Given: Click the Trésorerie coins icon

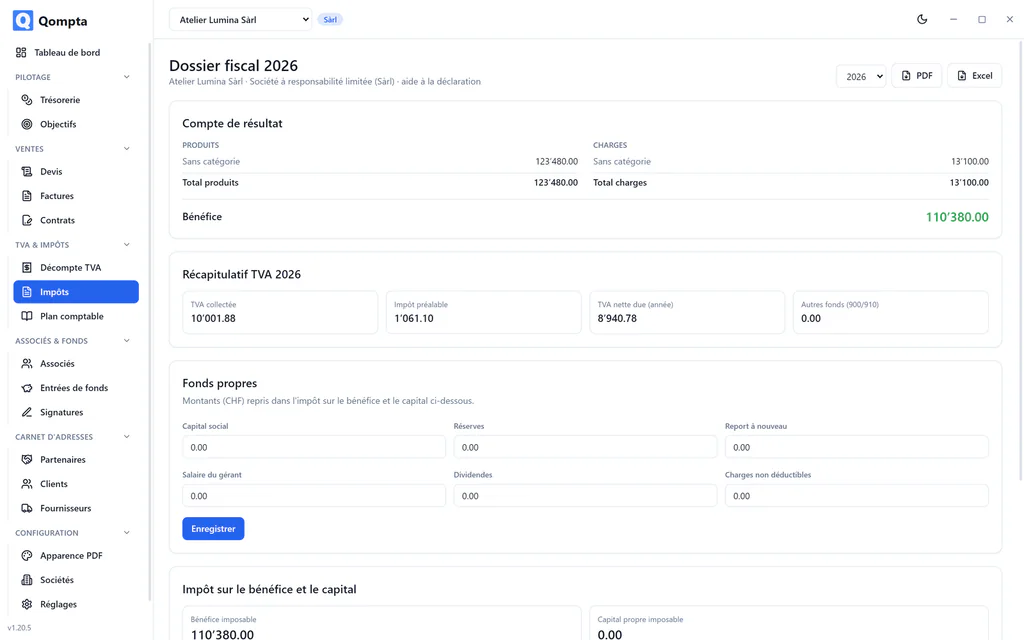Looking at the screenshot, I should [x=27, y=100].
